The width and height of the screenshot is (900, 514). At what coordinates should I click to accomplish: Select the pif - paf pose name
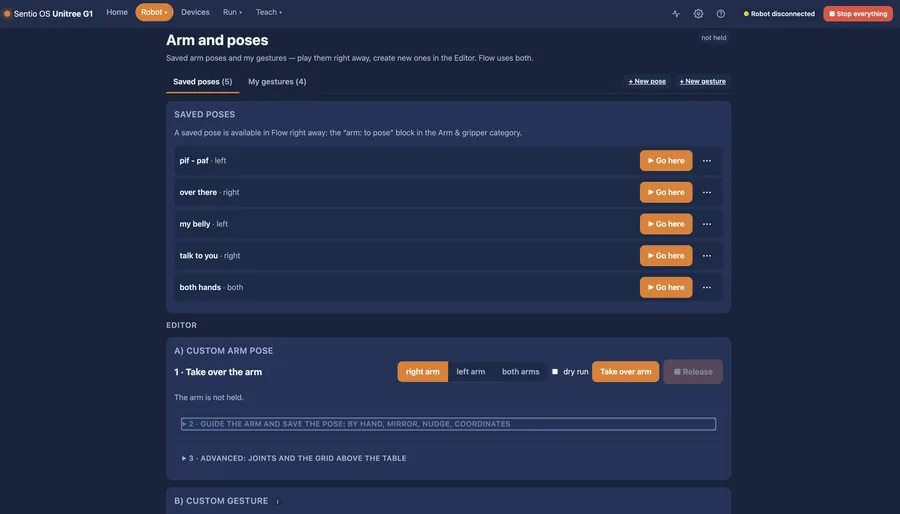coord(194,161)
